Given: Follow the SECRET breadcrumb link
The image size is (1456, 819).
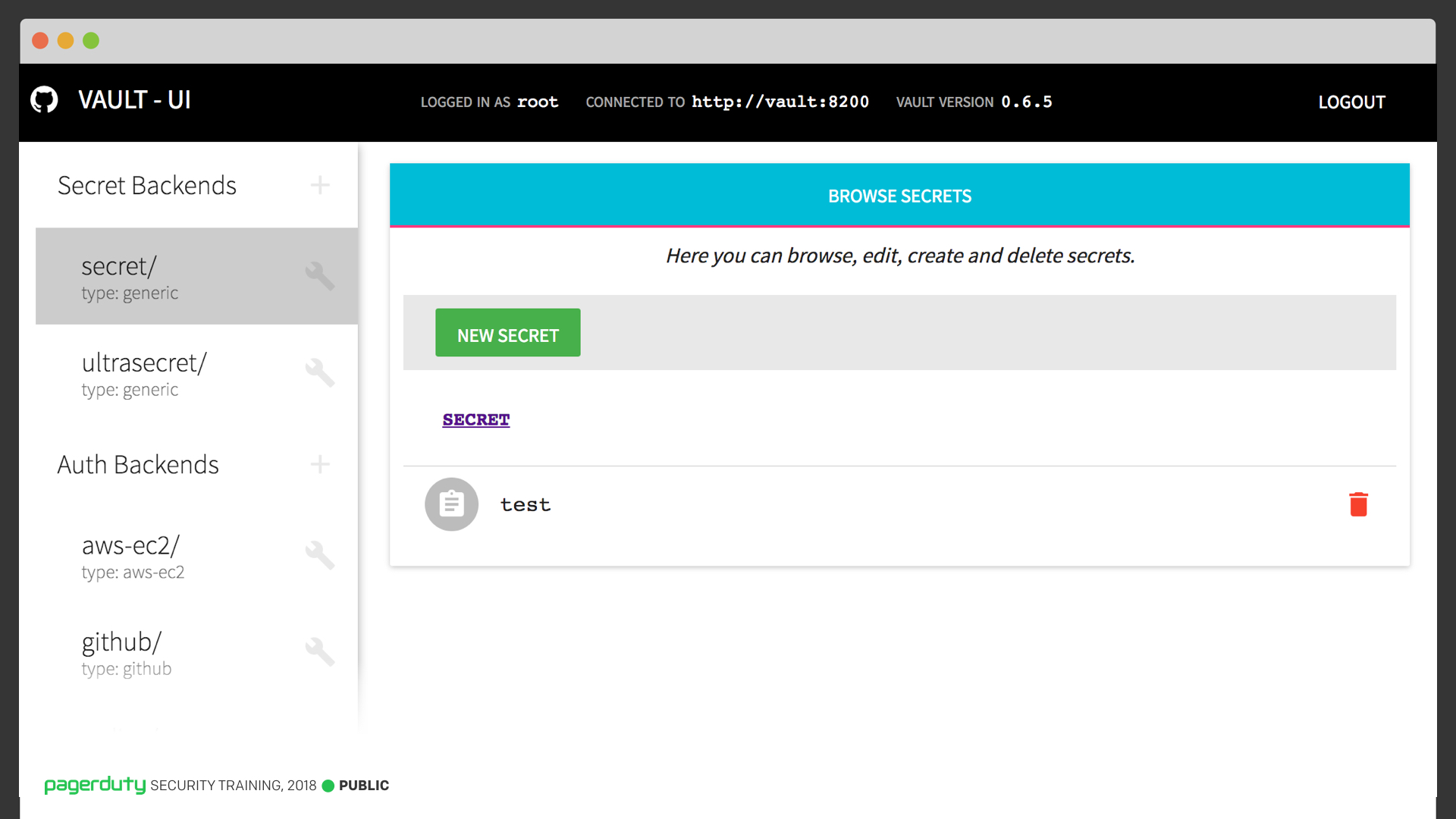Looking at the screenshot, I should coord(476,420).
